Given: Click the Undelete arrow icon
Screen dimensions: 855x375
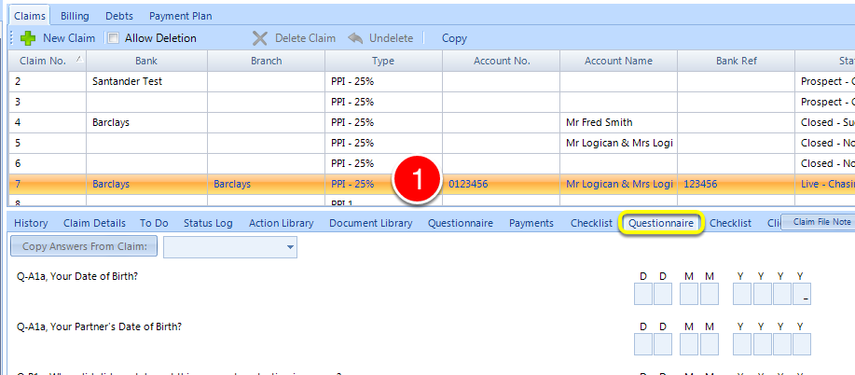Looking at the screenshot, I should pyautogui.click(x=356, y=38).
